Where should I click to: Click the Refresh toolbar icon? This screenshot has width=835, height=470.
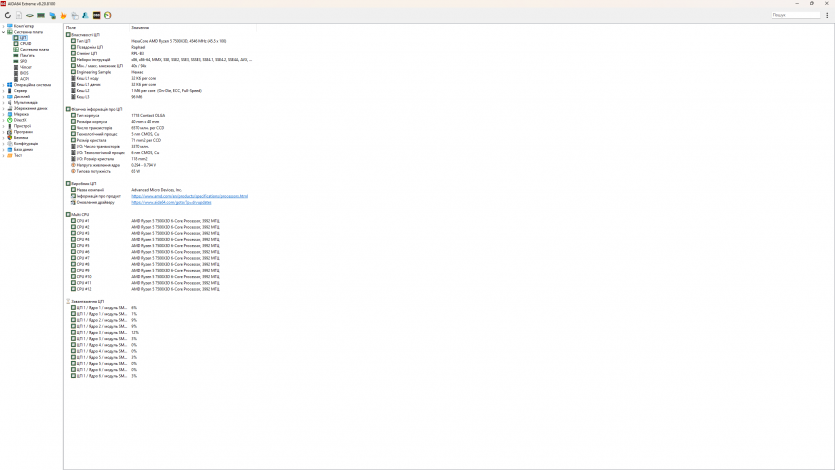click(x=8, y=15)
